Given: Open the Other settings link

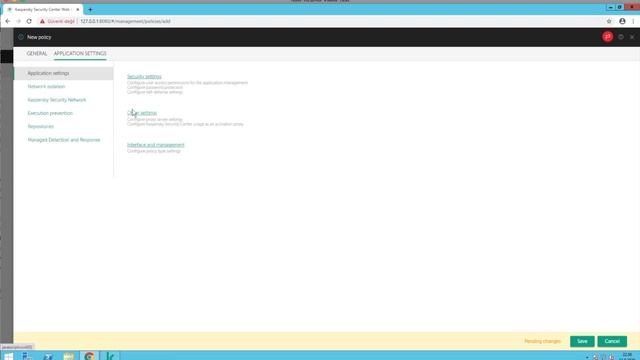Looking at the screenshot, I should click(x=142, y=113).
